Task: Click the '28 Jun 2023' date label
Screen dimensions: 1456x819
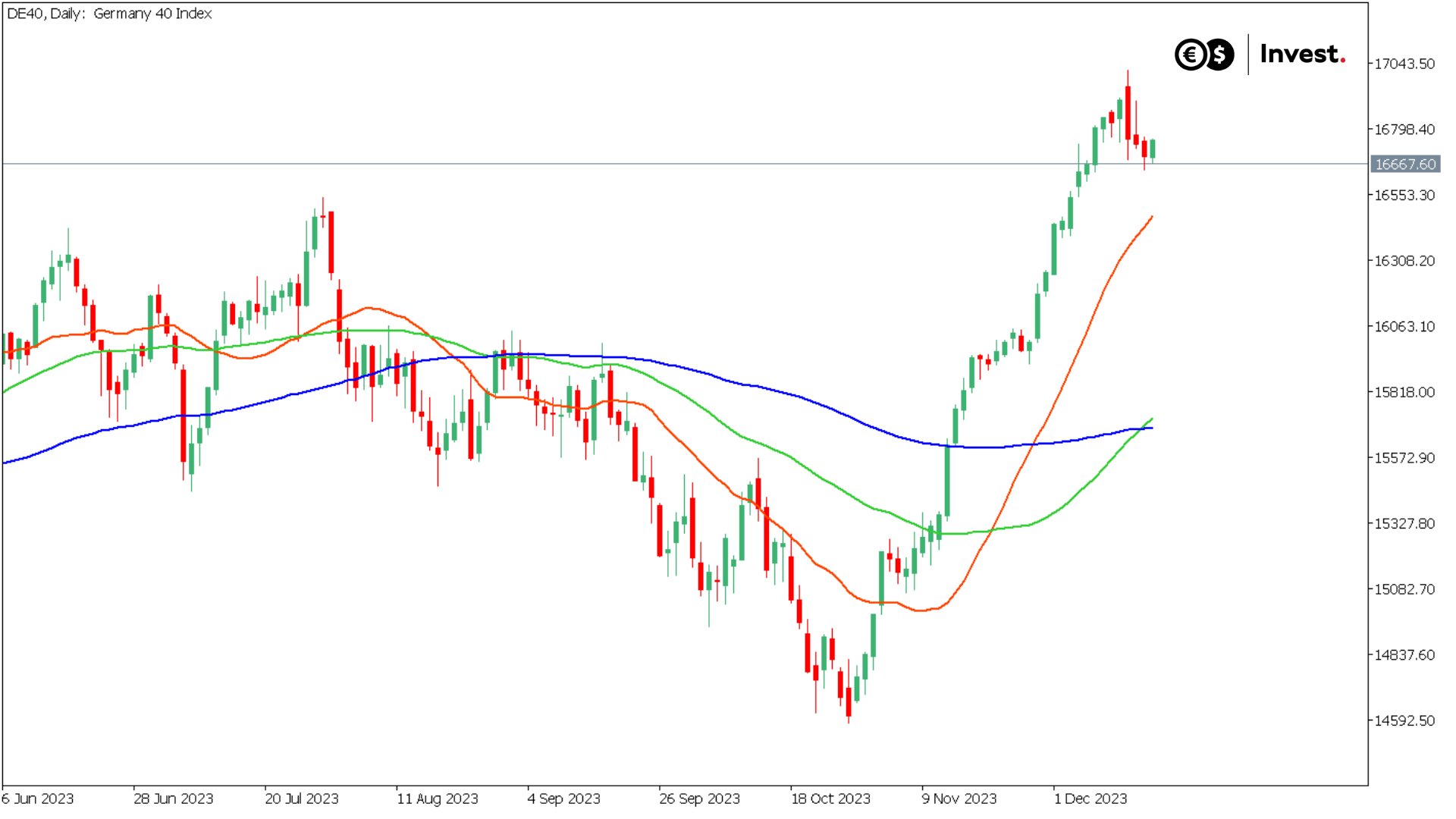Action: [x=174, y=799]
